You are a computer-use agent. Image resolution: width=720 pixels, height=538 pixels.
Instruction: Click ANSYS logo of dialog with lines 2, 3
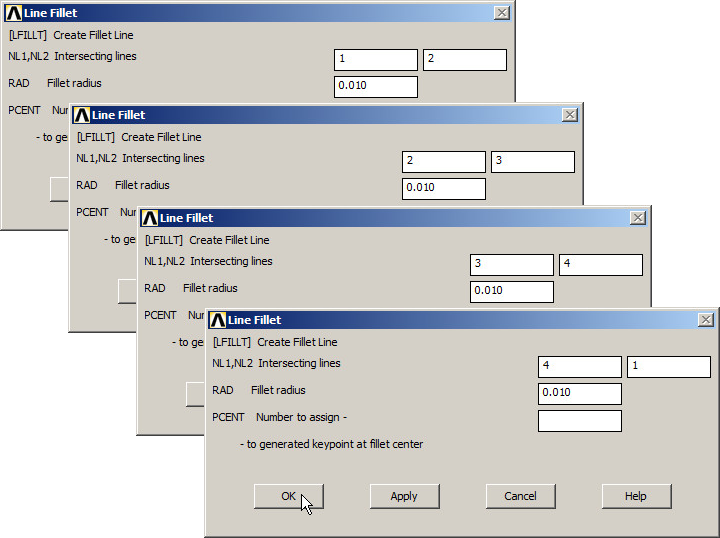[81, 115]
